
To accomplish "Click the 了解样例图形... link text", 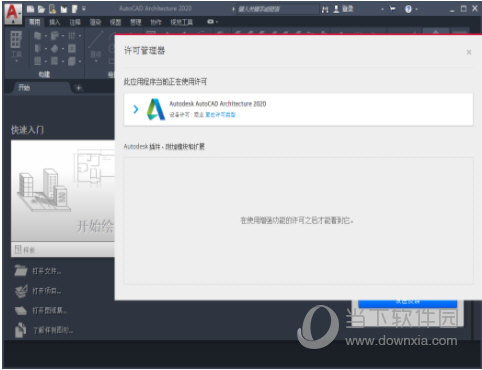I will tap(53, 330).
